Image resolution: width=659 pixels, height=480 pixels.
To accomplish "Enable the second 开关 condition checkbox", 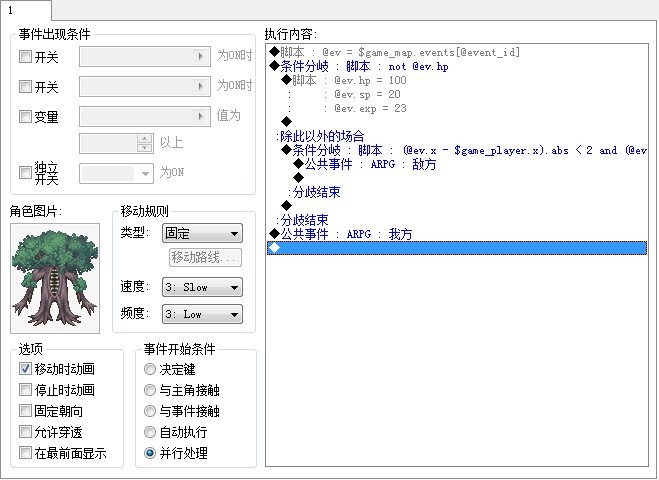I will [x=25, y=87].
